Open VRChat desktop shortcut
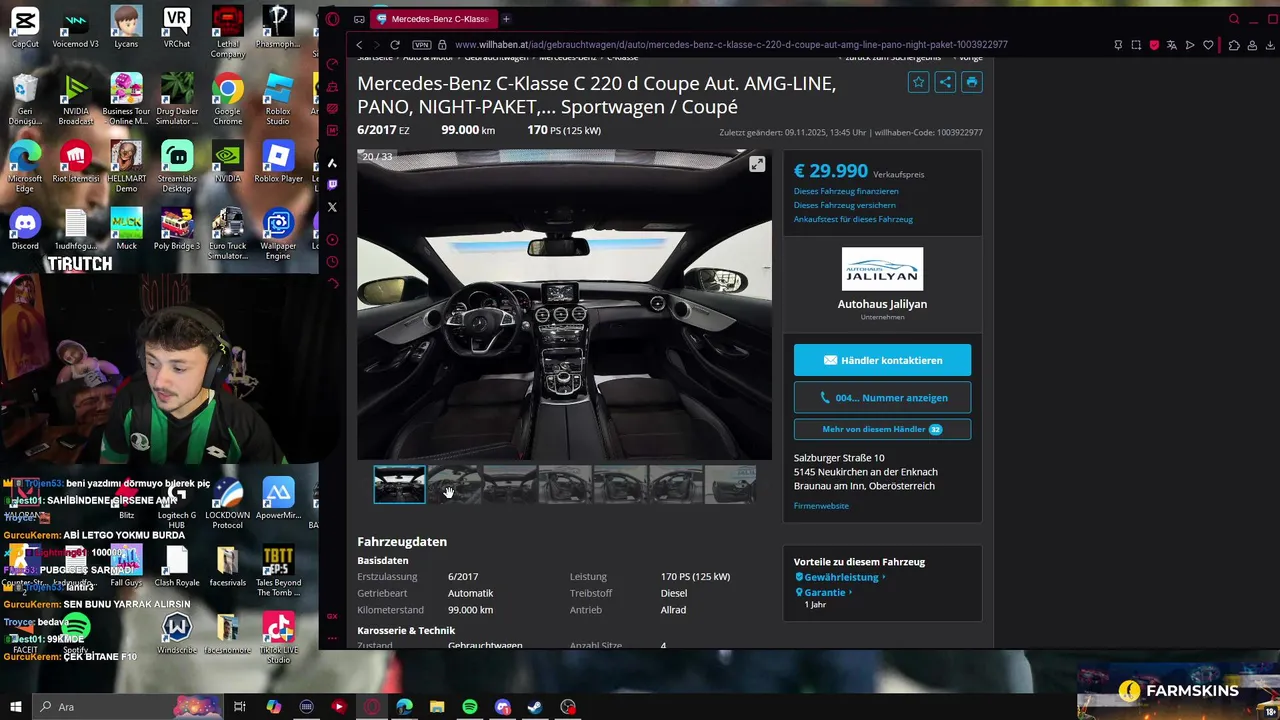The width and height of the screenshot is (1280, 720). click(x=177, y=28)
